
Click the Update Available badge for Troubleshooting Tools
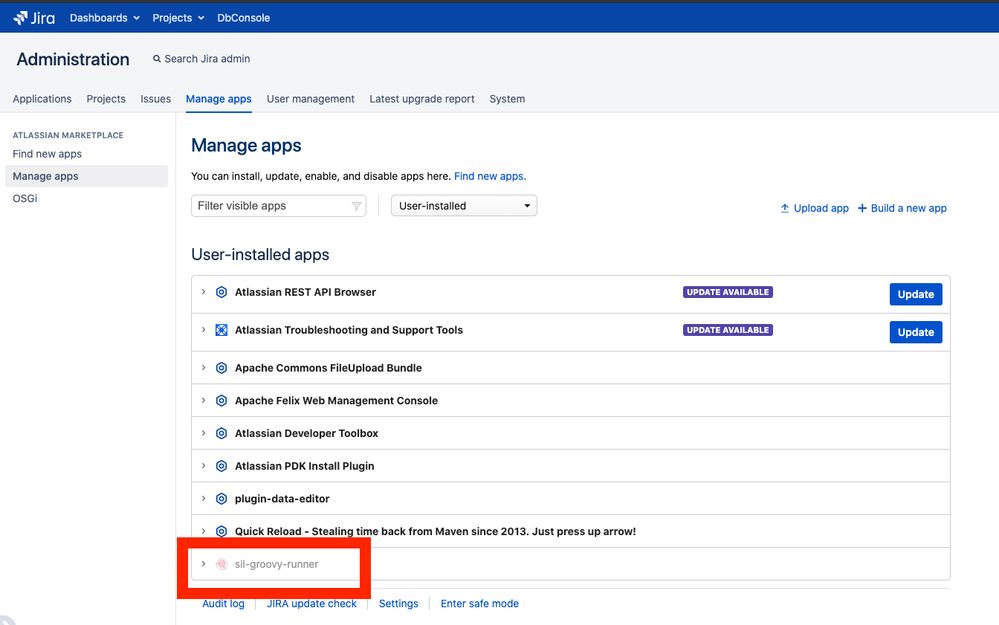(x=728, y=330)
